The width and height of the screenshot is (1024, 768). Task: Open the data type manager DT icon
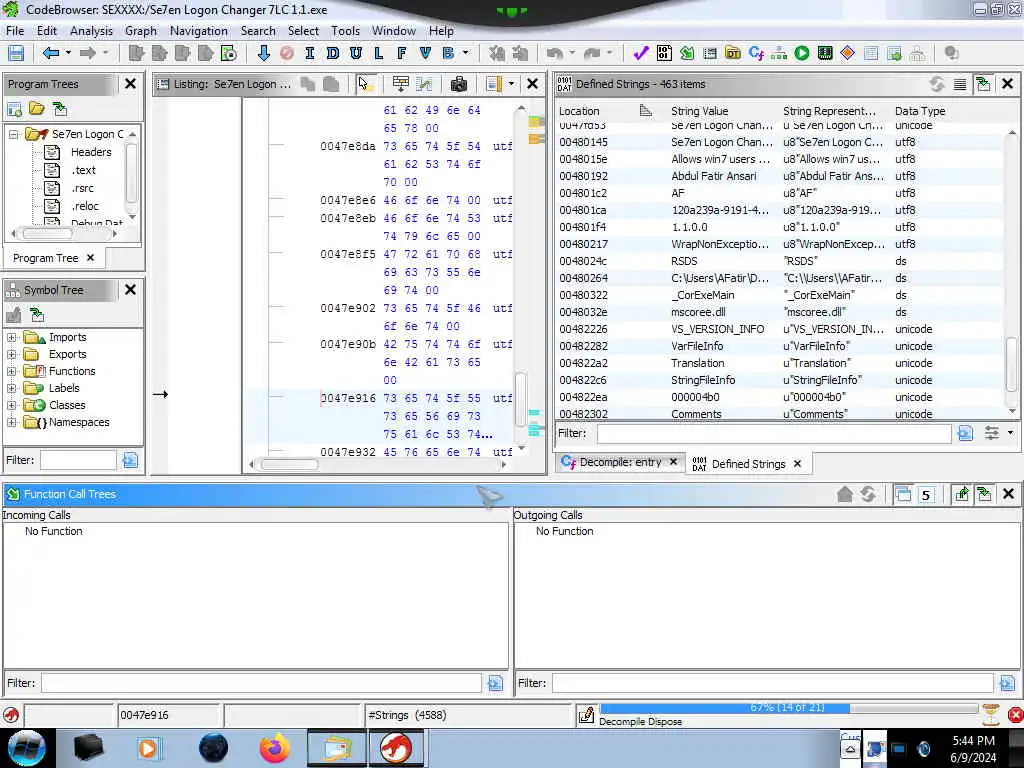pyautogui.click(x=733, y=54)
